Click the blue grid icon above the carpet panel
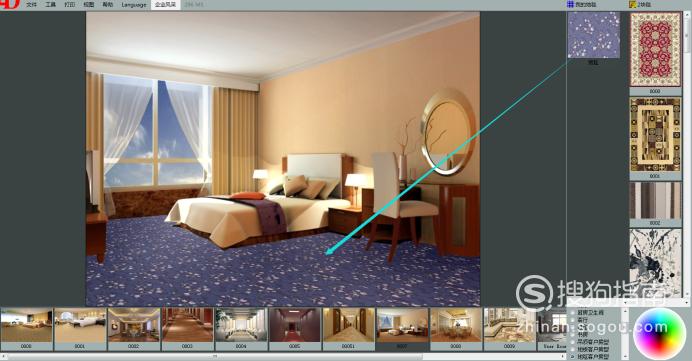Viewport: 692px width, 361px height. click(x=570, y=4)
